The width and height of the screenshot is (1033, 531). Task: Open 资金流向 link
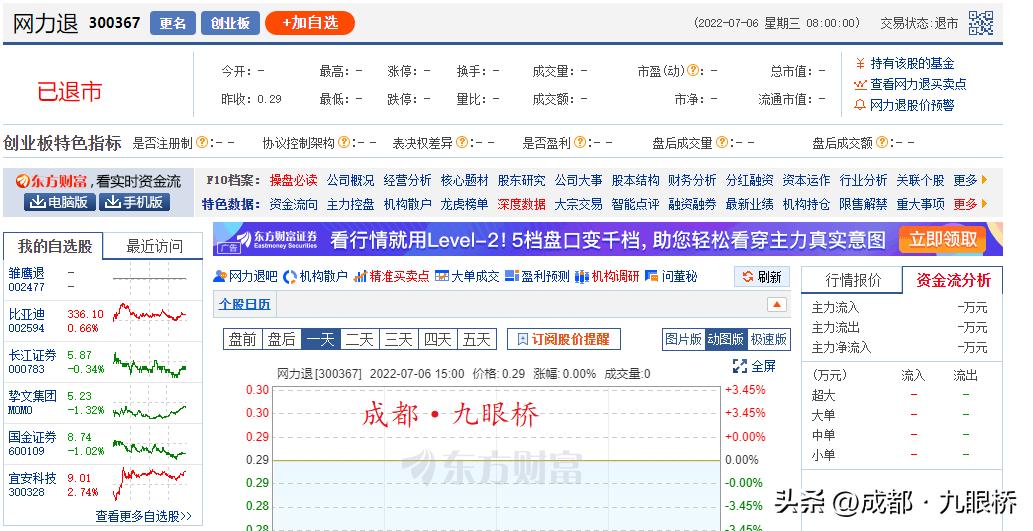pyautogui.click(x=293, y=204)
